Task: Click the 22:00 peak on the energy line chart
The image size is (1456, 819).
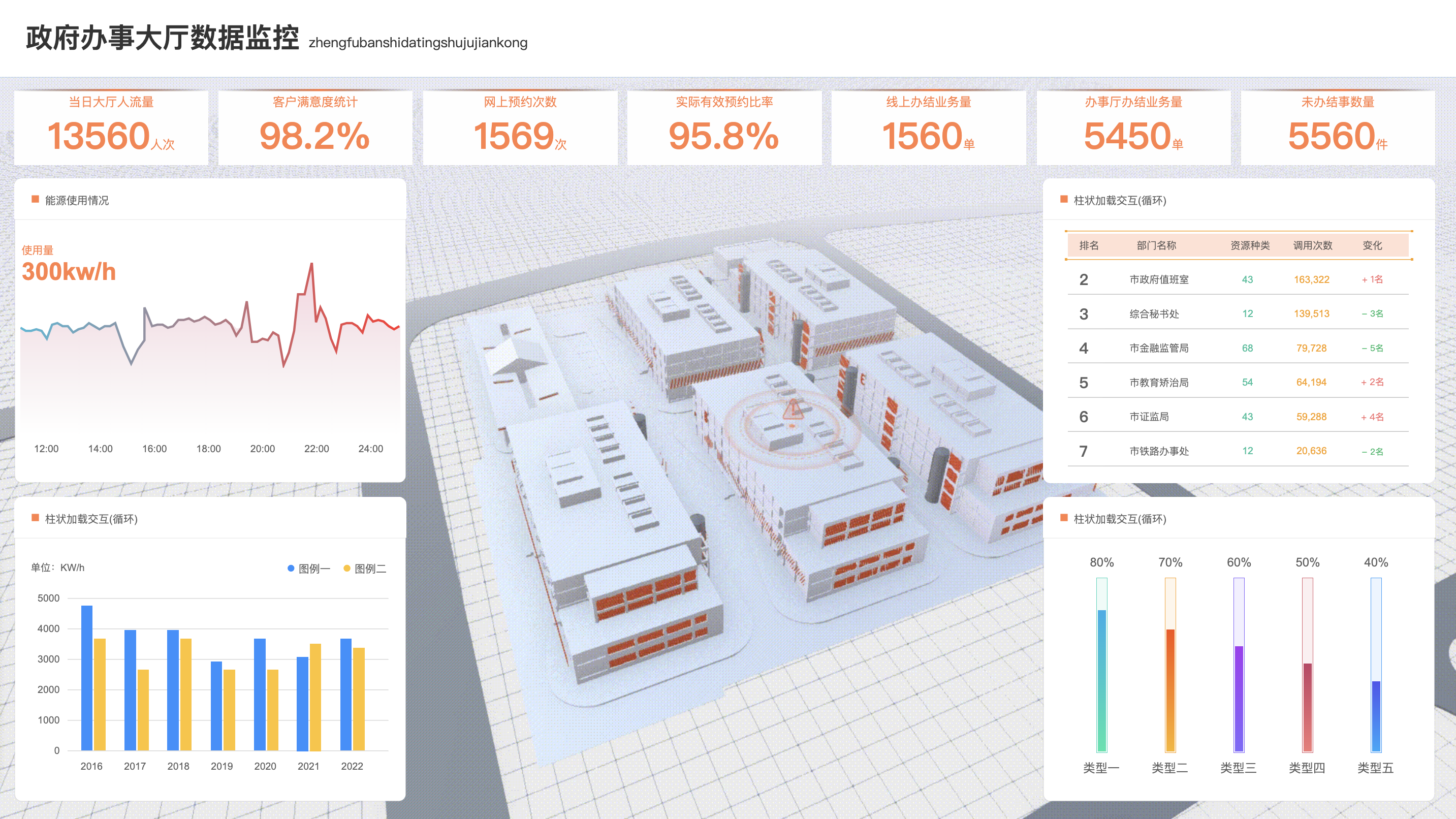Action: pyautogui.click(x=311, y=265)
